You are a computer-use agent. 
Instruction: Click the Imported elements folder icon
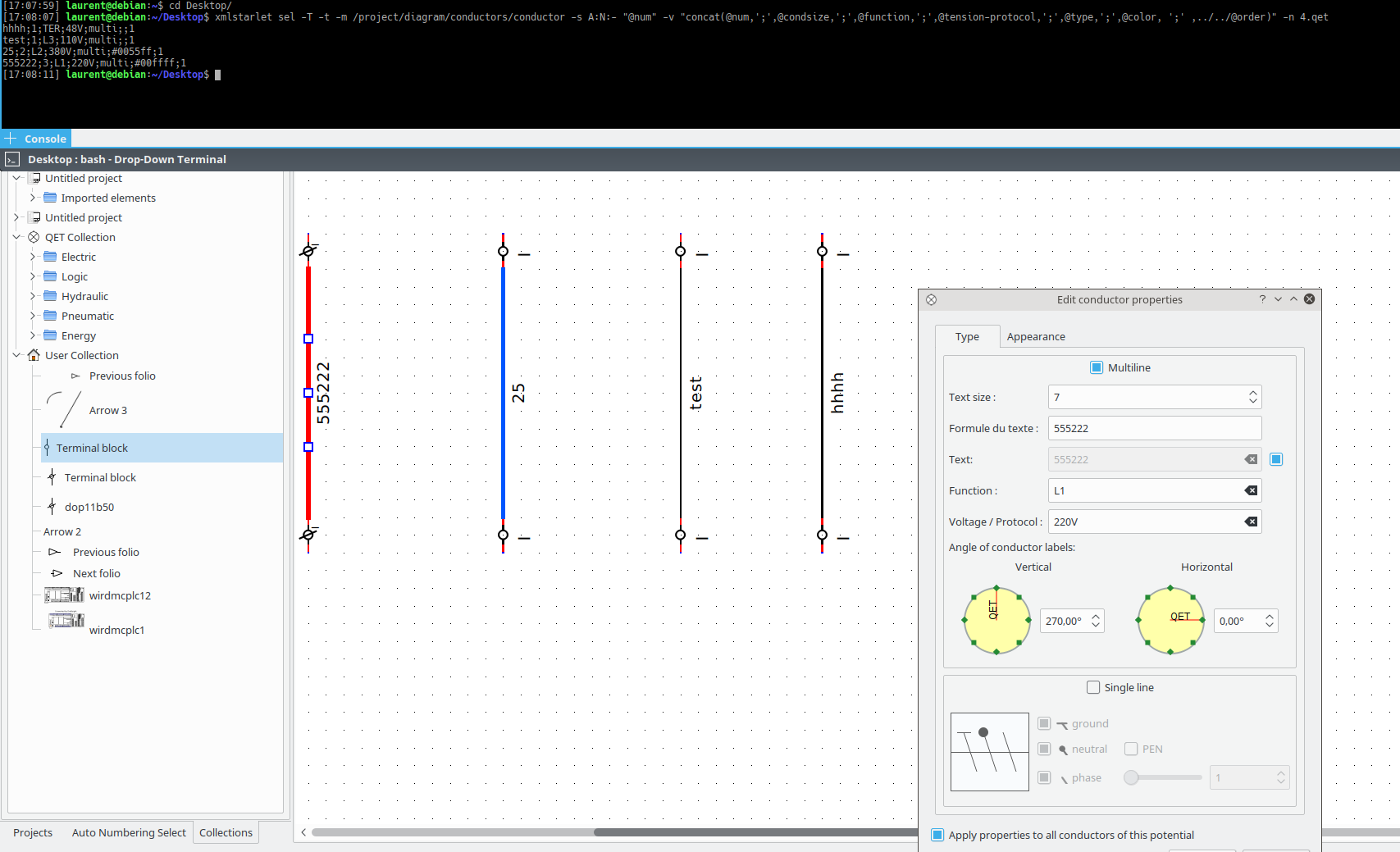click(50, 198)
